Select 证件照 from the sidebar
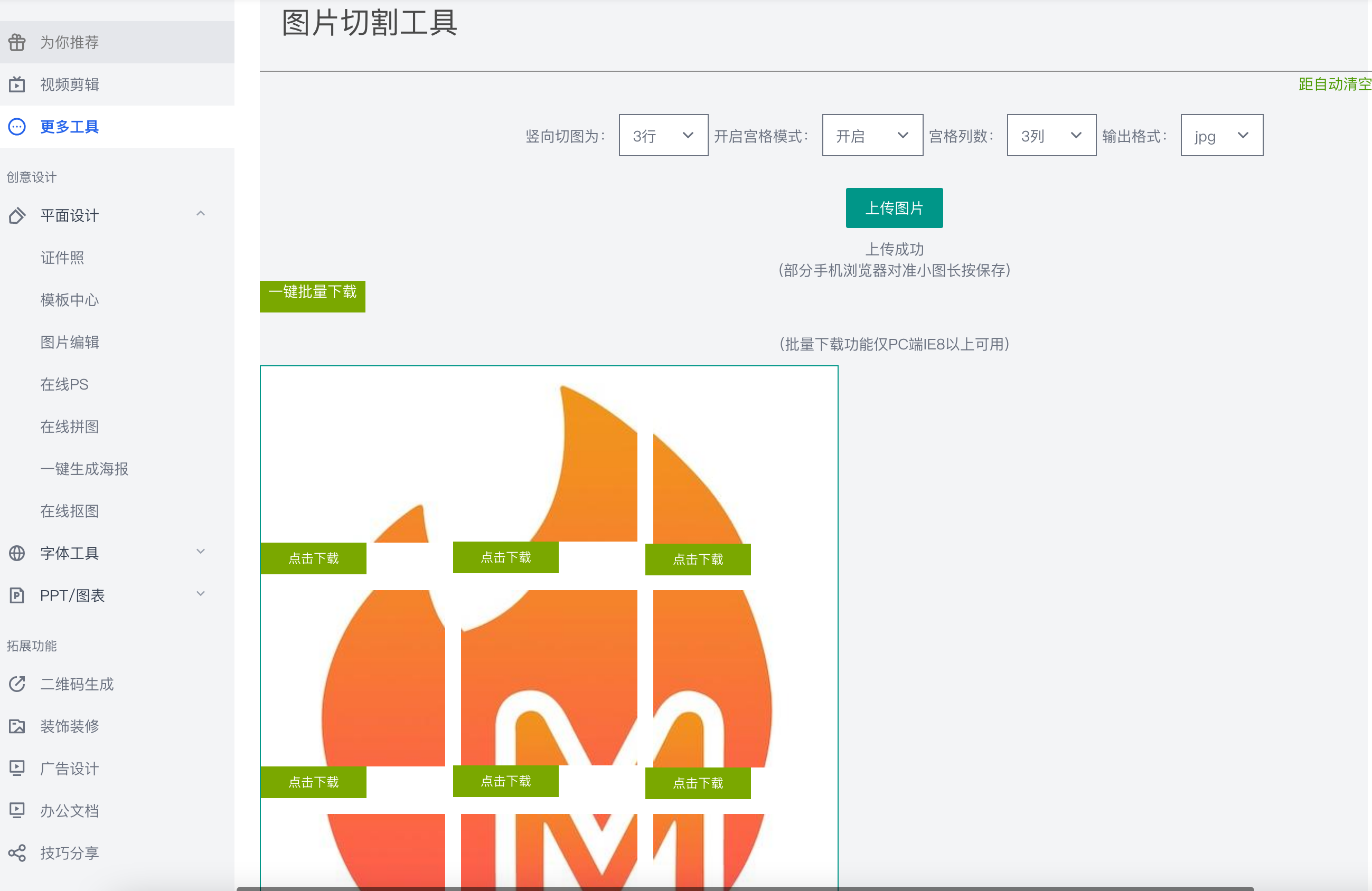This screenshot has width=1372, height=891. (62, 258)
